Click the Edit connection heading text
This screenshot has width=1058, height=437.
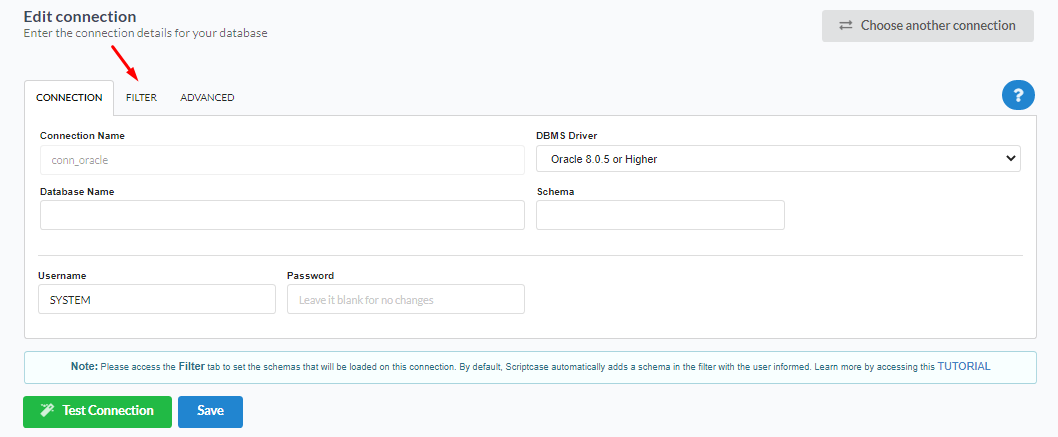click(x=80, y=16)
